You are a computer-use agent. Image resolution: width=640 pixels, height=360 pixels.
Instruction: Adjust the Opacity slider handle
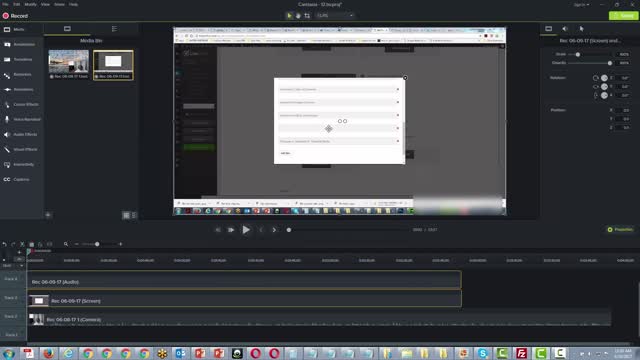tap(610, 63)
